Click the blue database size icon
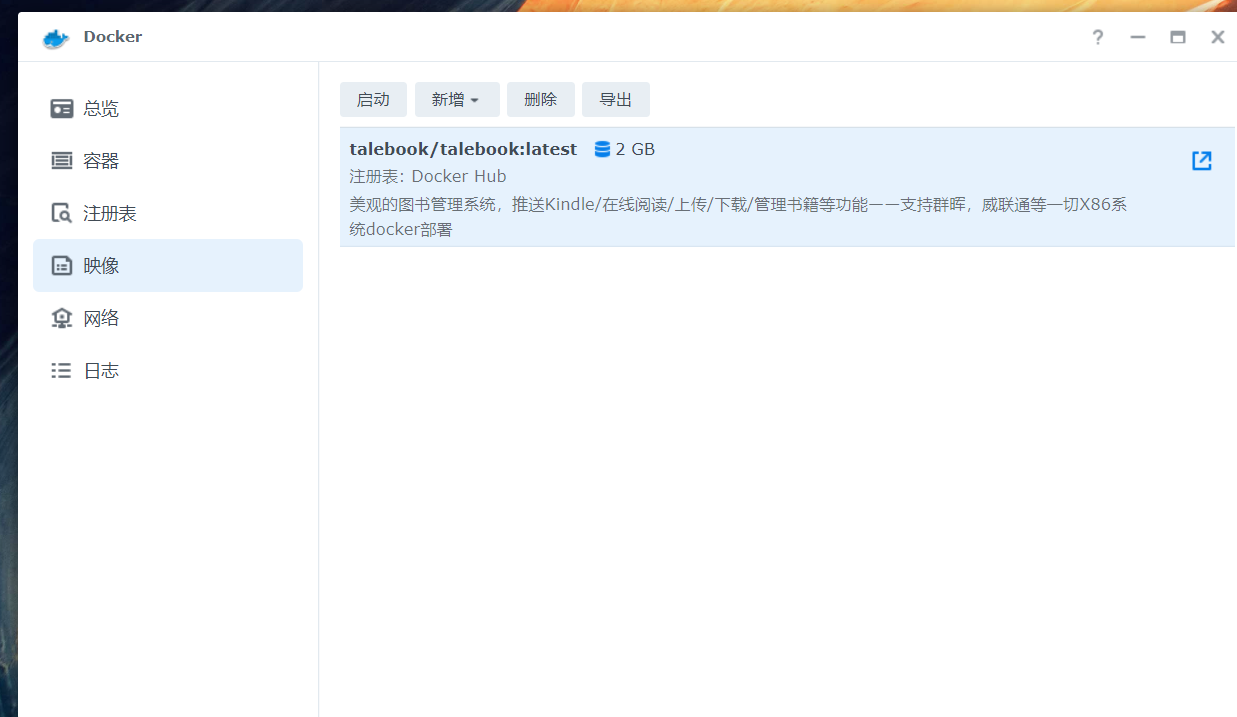The height and width of the screenshot is (717, 1237). 602,149
